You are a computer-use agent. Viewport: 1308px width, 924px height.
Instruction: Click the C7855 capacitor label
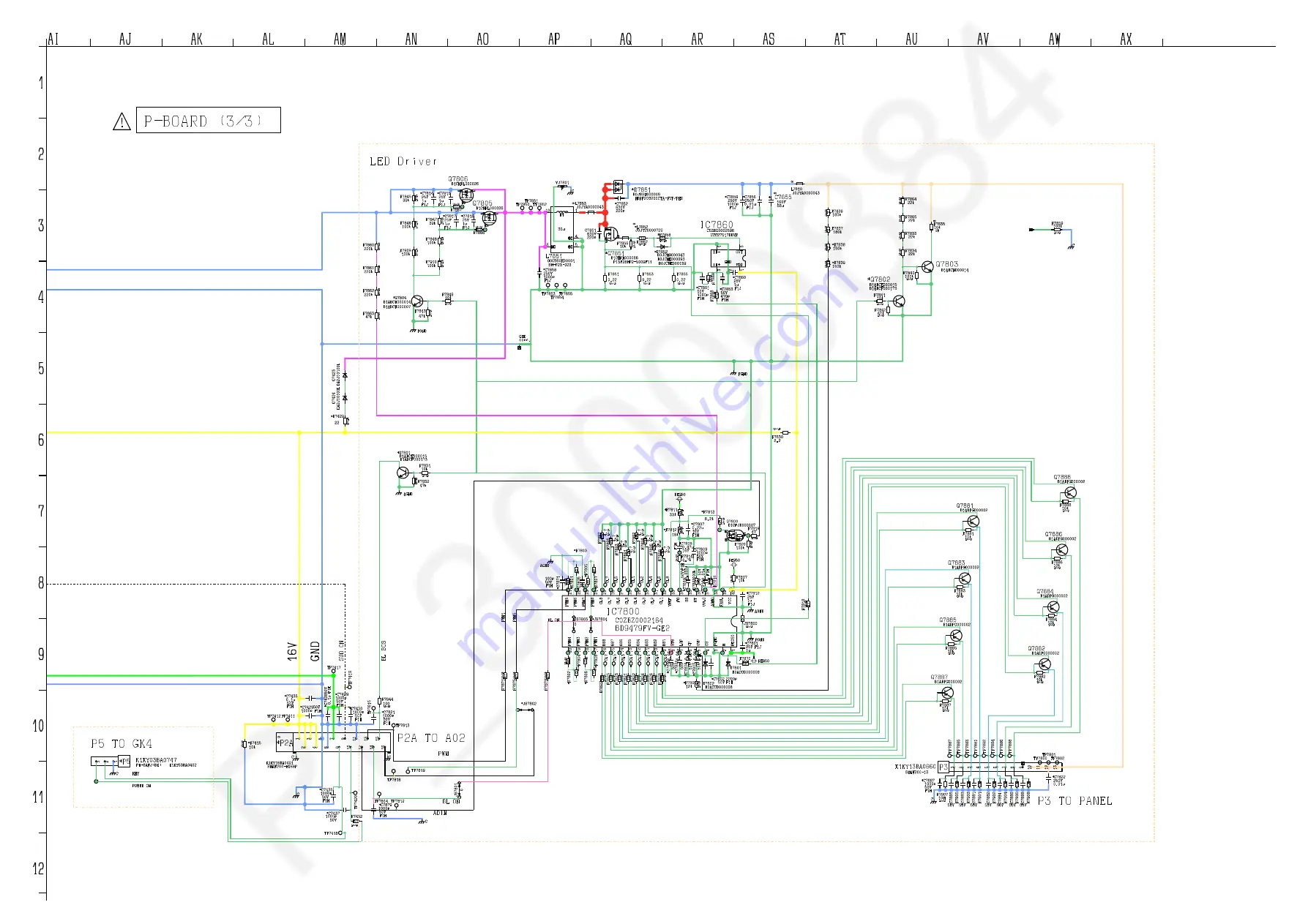[x=783, y=197]
